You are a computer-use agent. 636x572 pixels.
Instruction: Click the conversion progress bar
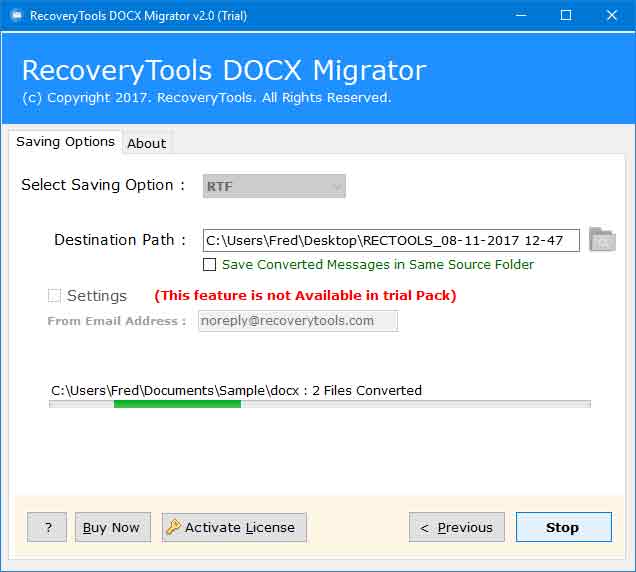[x=320, y=404]
